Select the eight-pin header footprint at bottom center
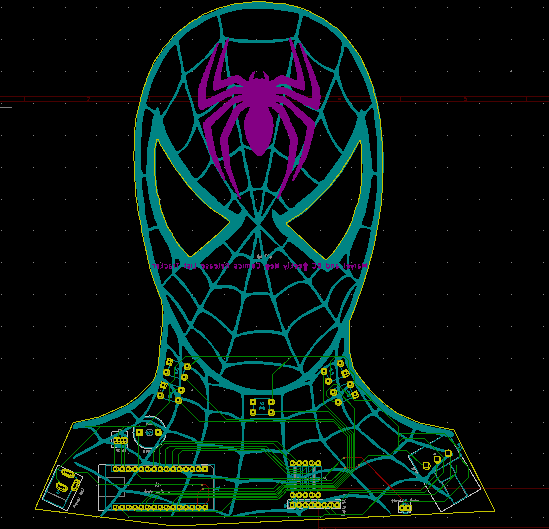This screenshot has height=529, width=549. pos(314,505)
